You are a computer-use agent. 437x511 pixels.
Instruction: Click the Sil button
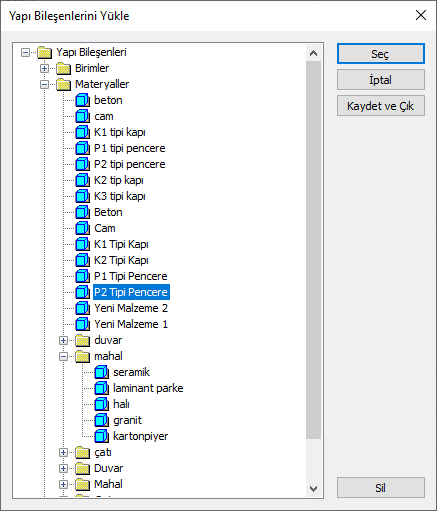pyautogui.click(x=381, y=488)
